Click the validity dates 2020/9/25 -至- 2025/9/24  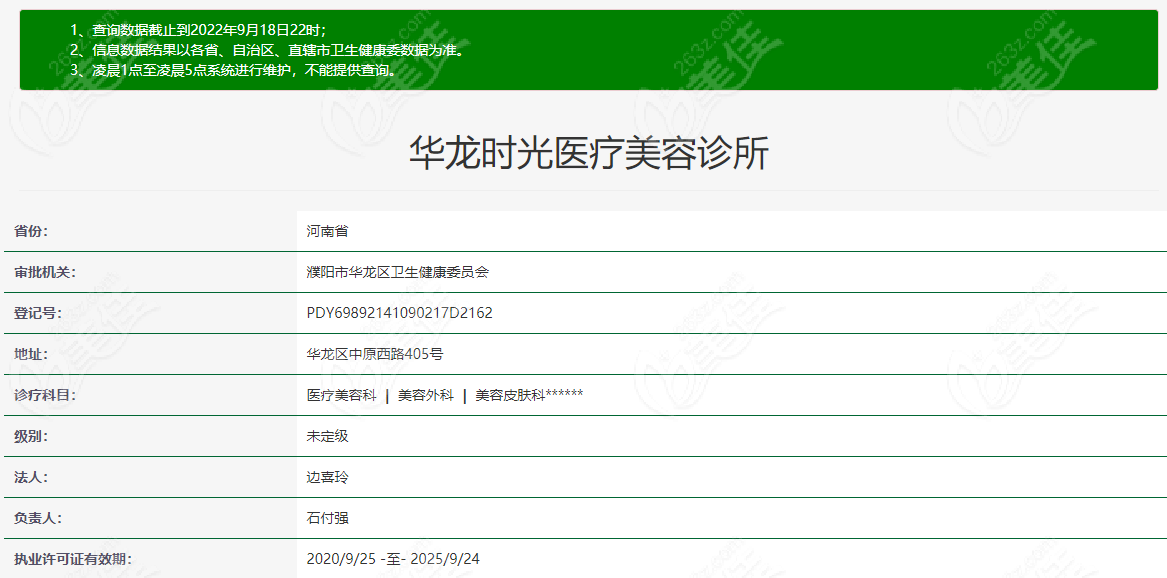[x=393, y=559]
